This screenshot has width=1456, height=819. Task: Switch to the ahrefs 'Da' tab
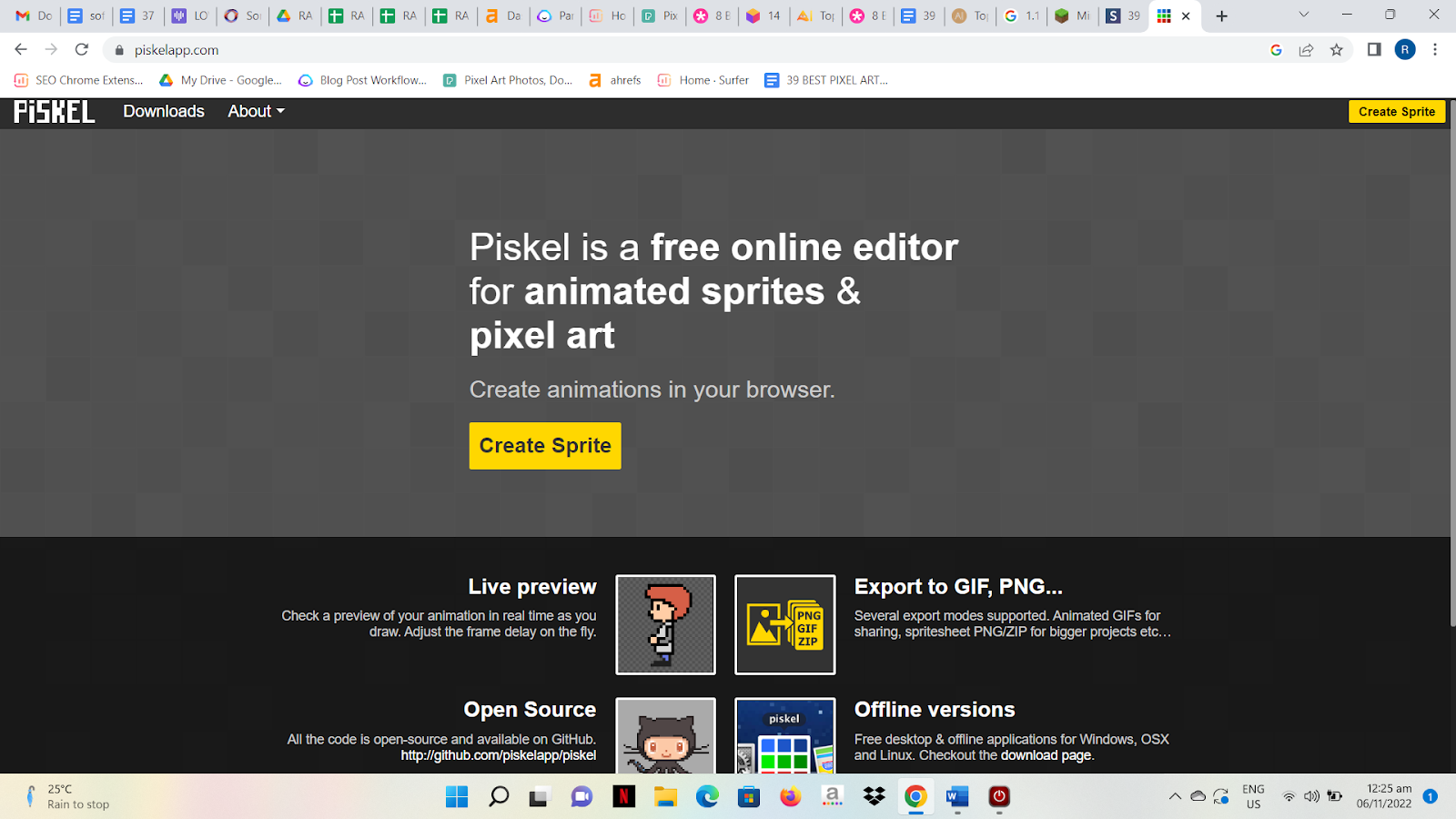pos(502,15)
